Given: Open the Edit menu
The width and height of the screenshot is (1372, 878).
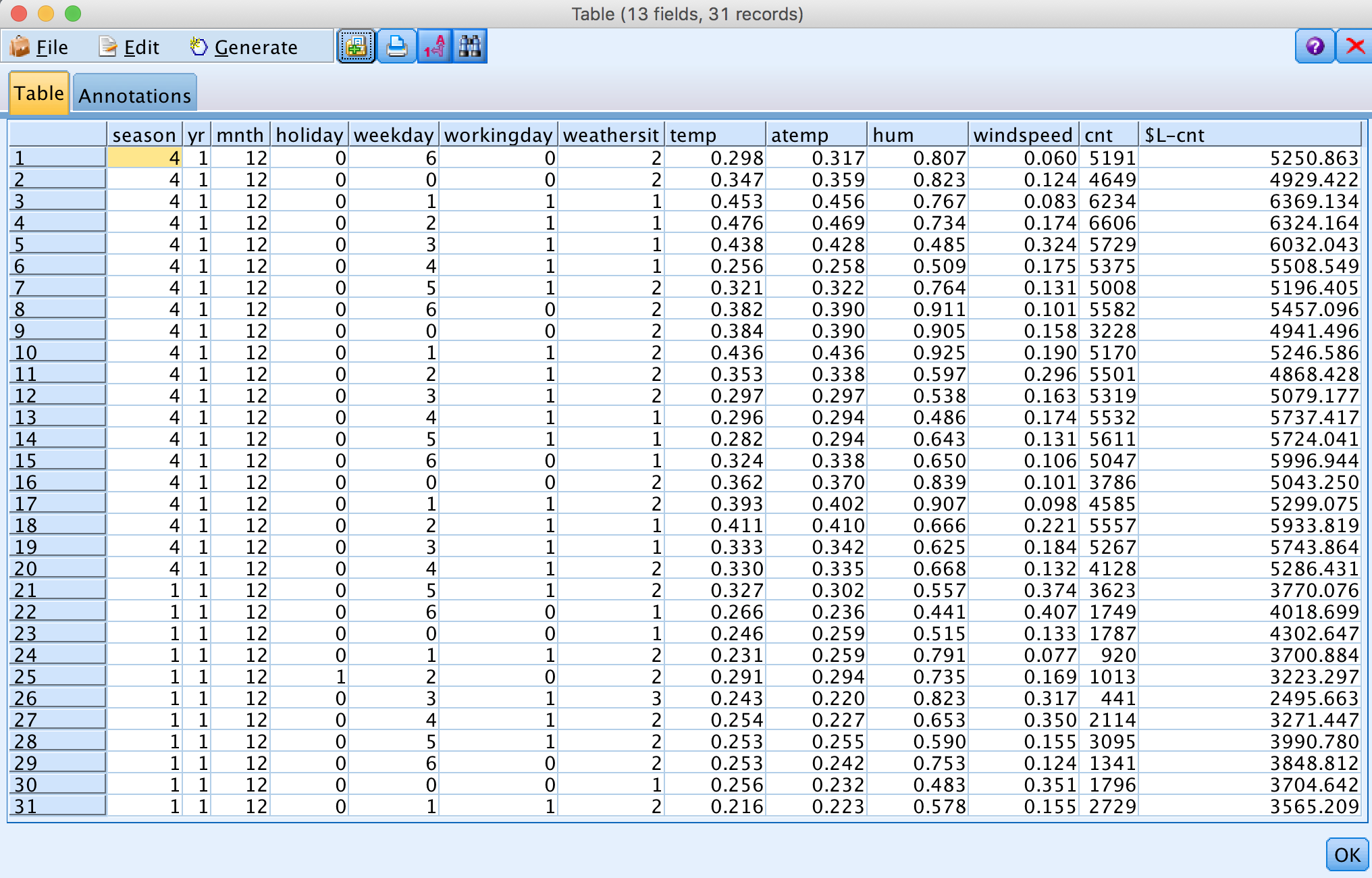Looking at the screenshot, I should point(129,47).
